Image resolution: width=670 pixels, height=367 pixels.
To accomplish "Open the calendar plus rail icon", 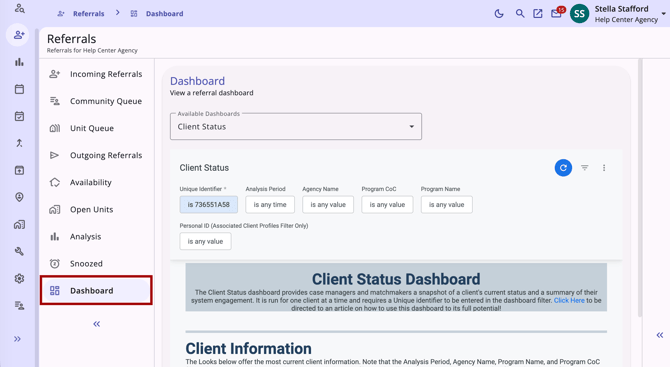I will [19, 170].
